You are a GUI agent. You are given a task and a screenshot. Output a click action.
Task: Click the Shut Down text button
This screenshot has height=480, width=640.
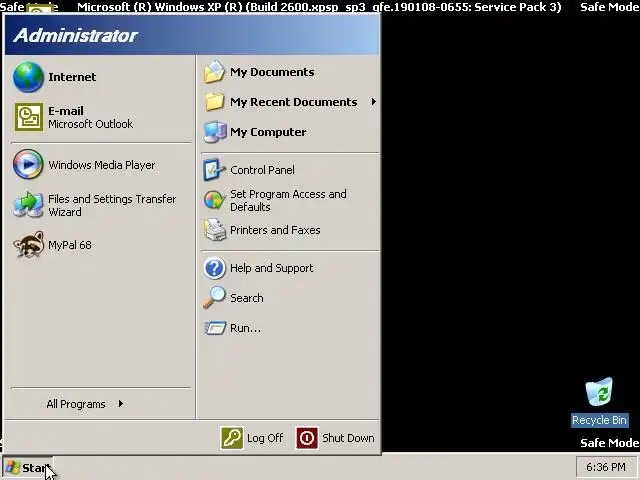[348, 438]
